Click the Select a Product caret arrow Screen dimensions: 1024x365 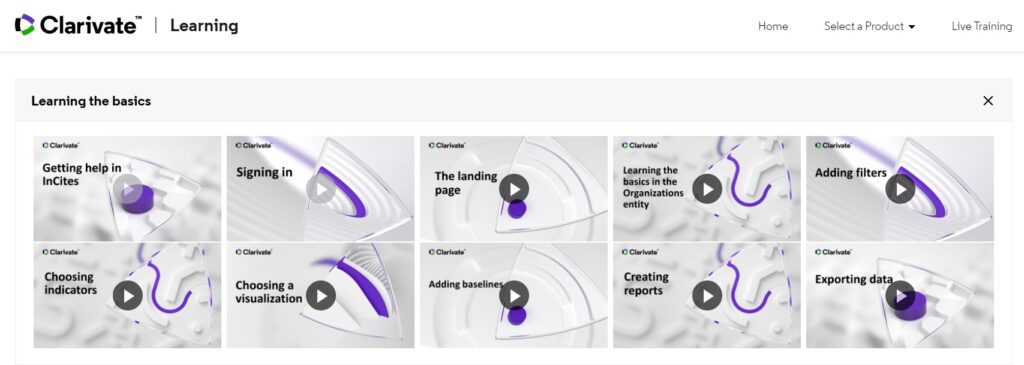[912, 27]
